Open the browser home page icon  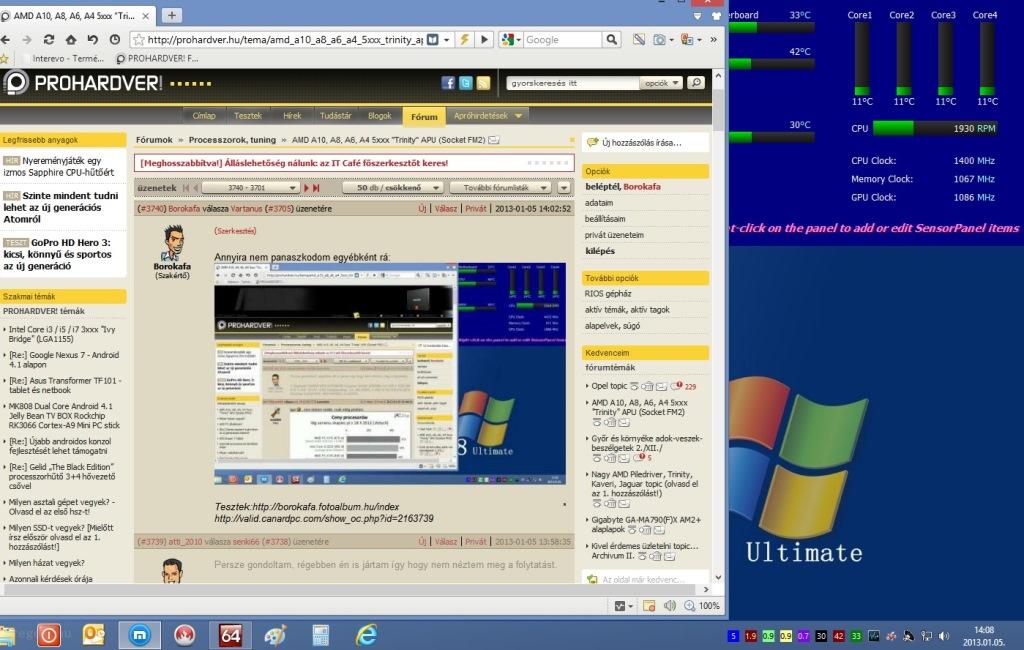pos(71,40)
